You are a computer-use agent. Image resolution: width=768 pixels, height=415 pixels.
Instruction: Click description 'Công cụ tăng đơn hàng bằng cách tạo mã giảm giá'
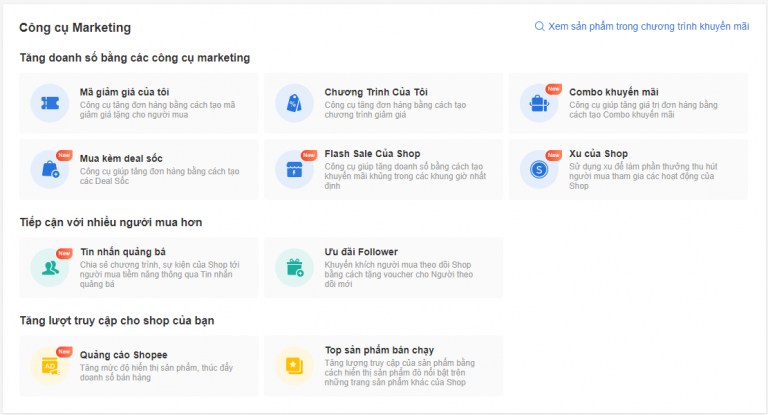(x=157, y=110)
